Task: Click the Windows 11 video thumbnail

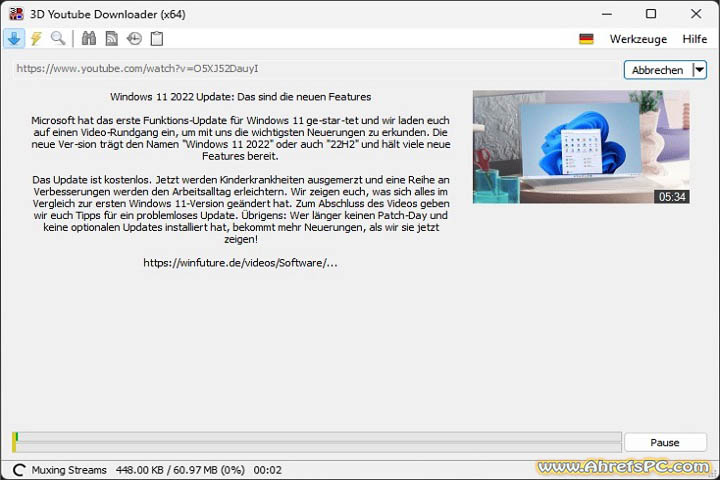Action: pos(581,147)
